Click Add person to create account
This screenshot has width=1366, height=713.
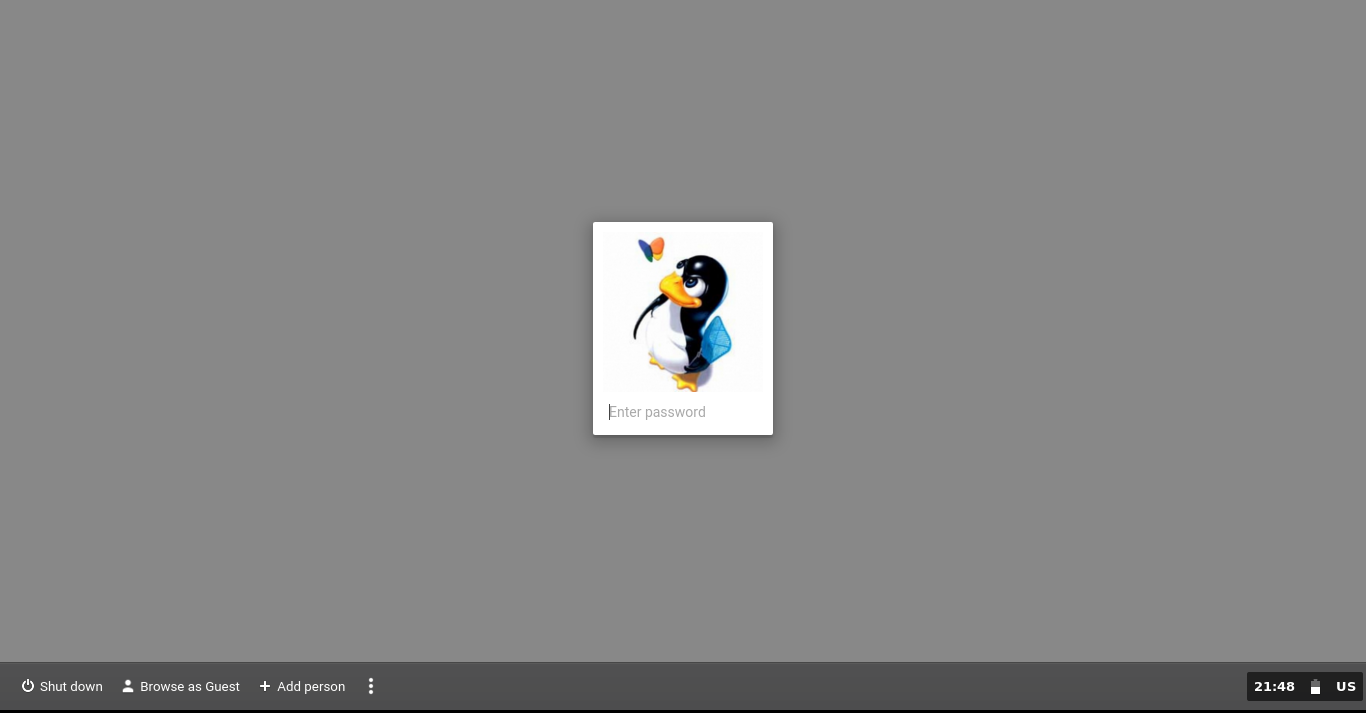[302, 686]
